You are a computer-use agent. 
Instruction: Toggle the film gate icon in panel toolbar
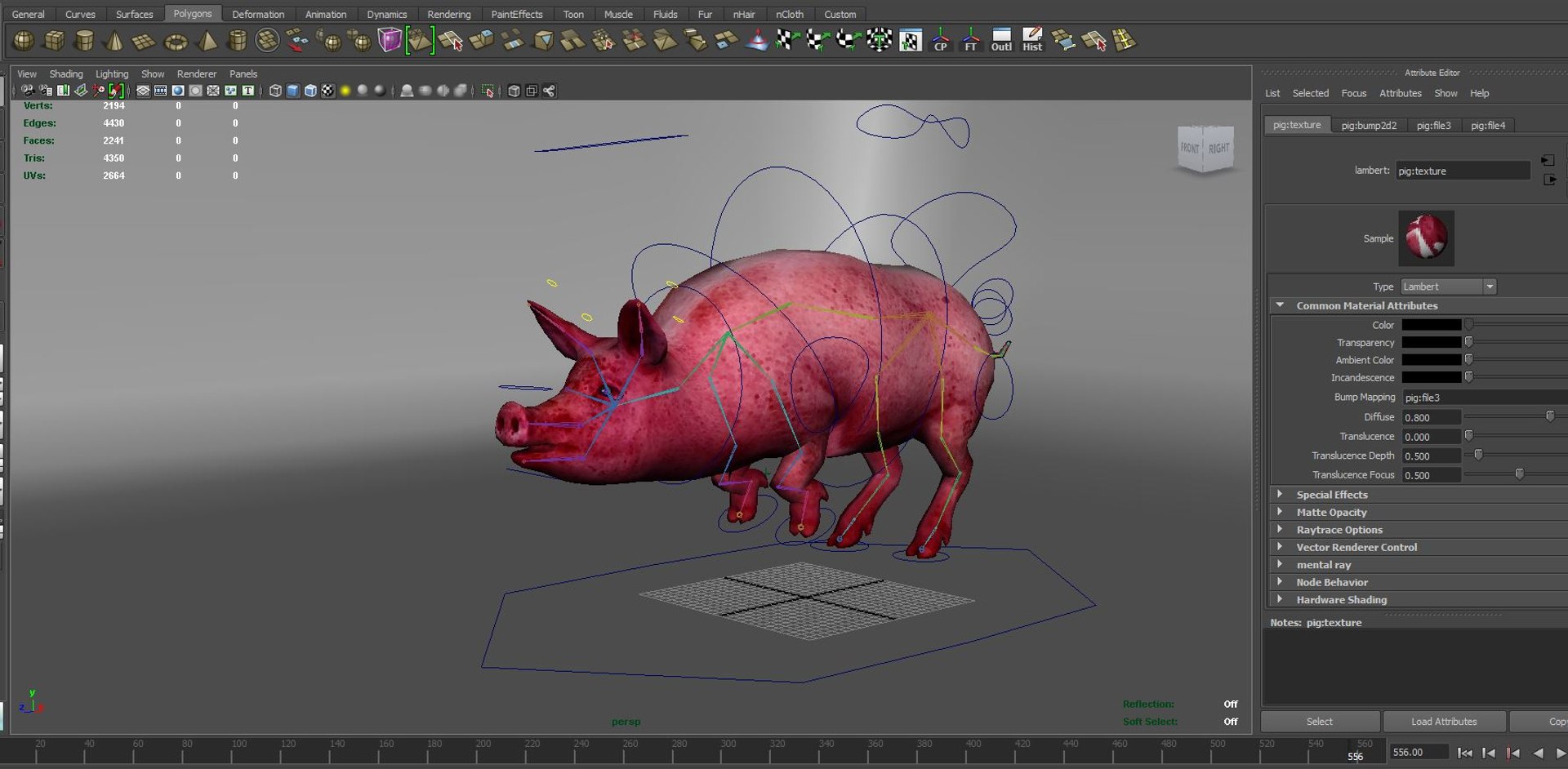[x=161, y=91]
